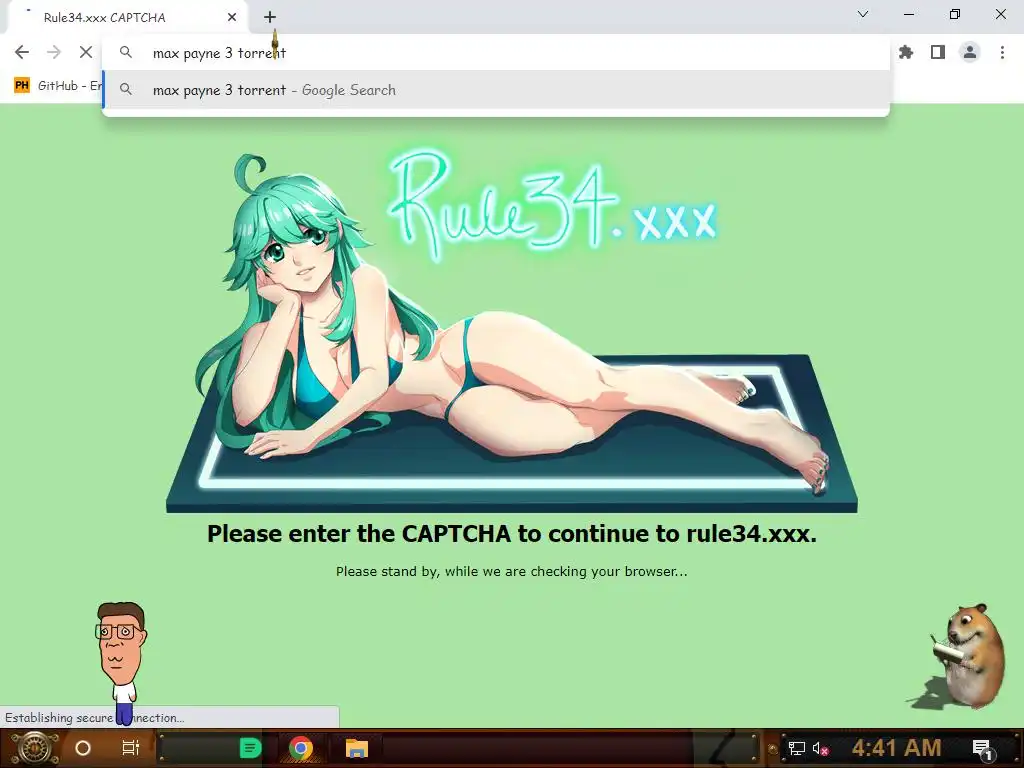Viewport: 1024px width, 768px height.
Task: Click the 'Establishing secure connection' status text
Action: click(x=95, y=718)
